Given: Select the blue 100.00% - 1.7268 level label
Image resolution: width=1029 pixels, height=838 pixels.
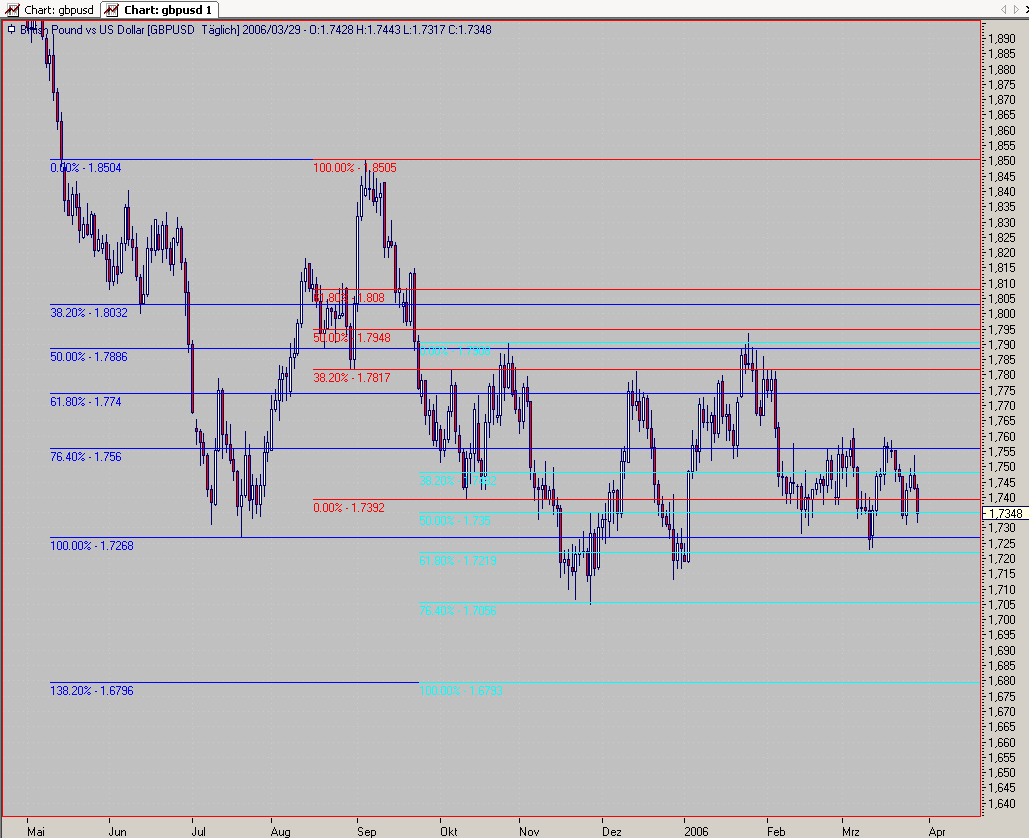Looking at the screenshot, I should pos(91,546).
